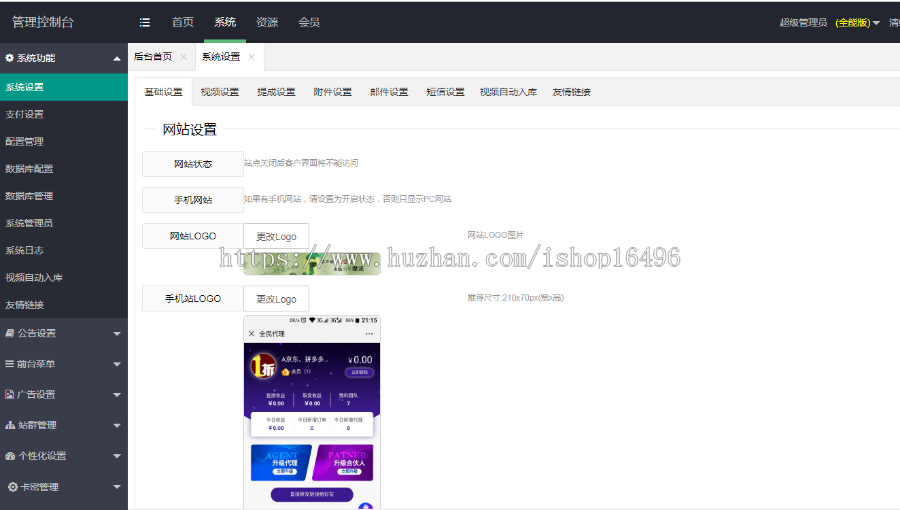Open 资源 in the top navigation
This screenshot has width=900, height=510.
tap(267, 22)
